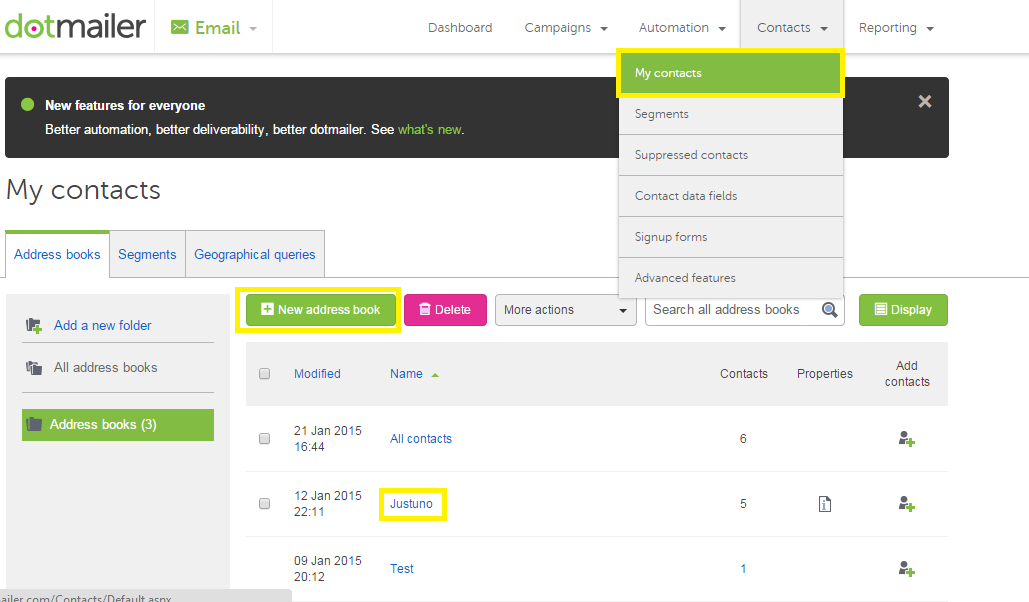Screen dimensions: 1029x602
Task: Click the All address books folder icon
Action: tap(33, 367)
